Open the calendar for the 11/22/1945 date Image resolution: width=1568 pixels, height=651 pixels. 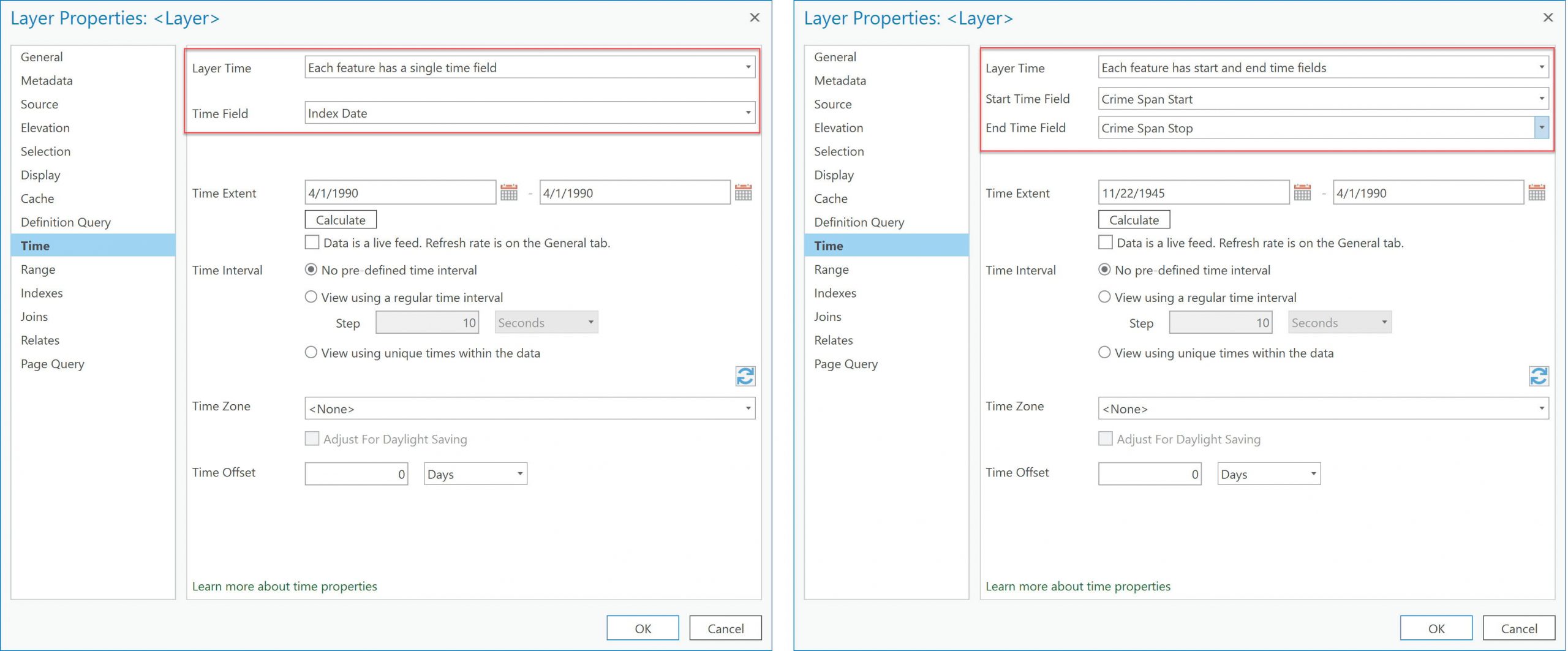tap(1302, 192)
